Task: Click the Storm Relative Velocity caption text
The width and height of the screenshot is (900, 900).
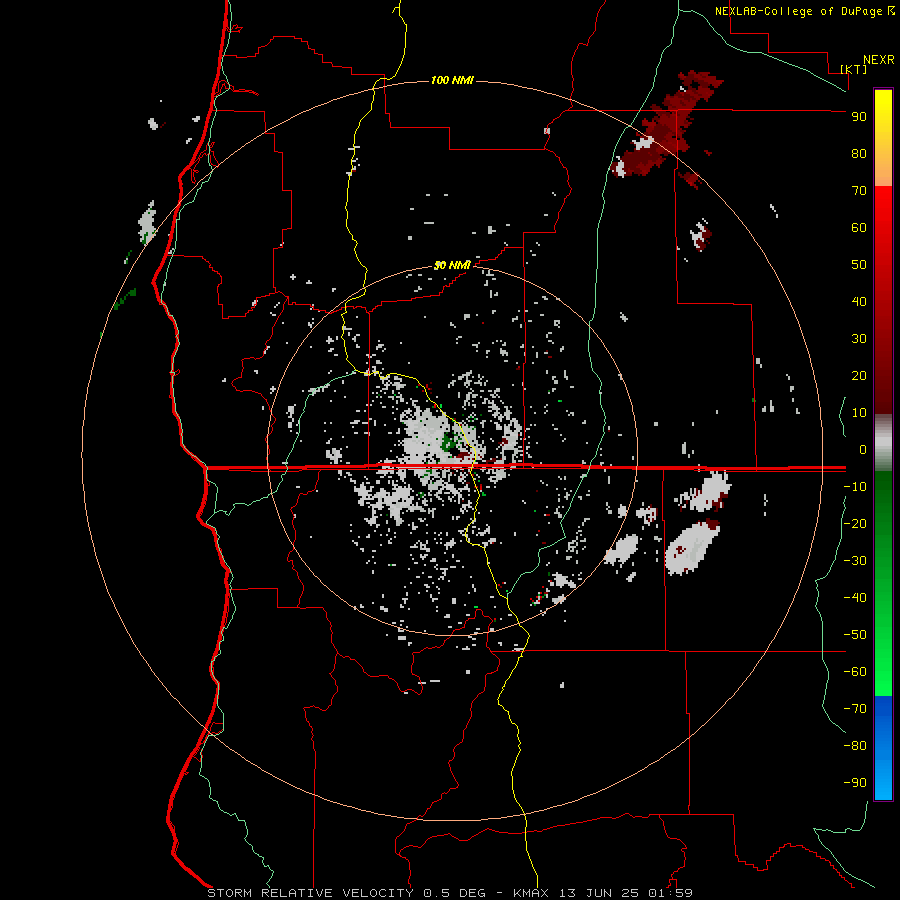Action: (x=310, y=893)
